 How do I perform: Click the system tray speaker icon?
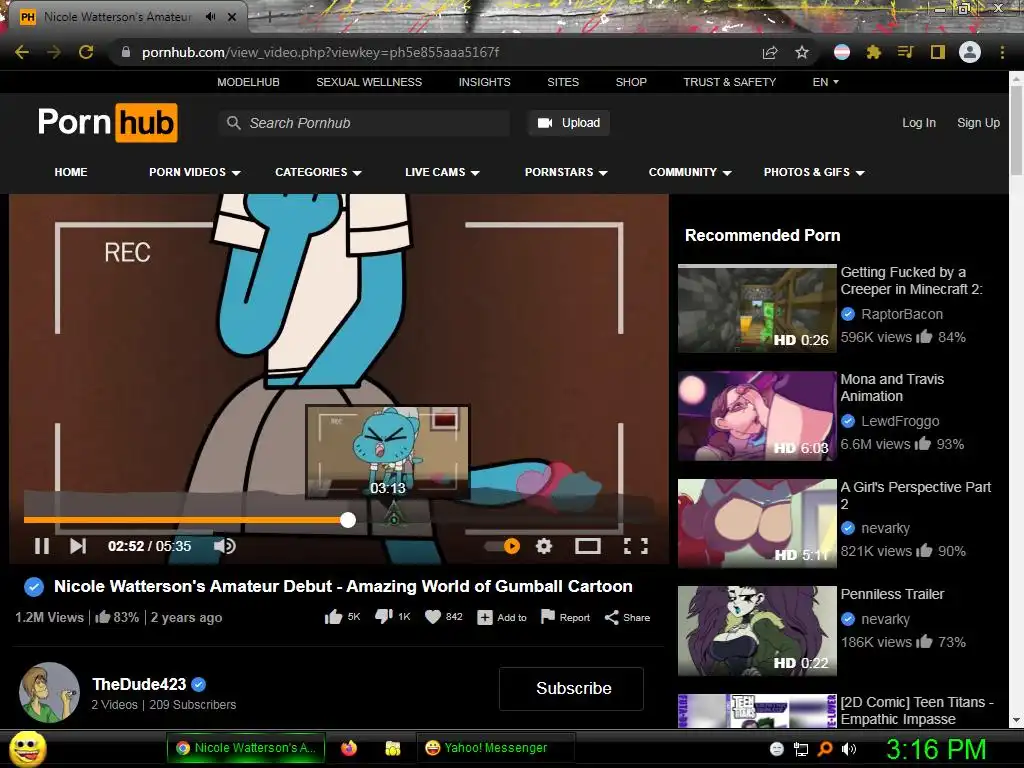849,749
